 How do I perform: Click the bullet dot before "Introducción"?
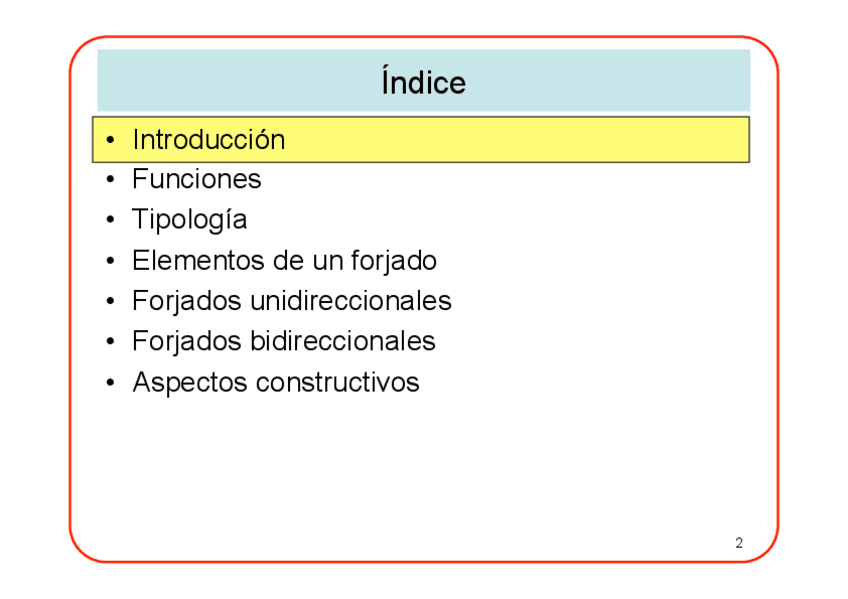tap(109, 141)
